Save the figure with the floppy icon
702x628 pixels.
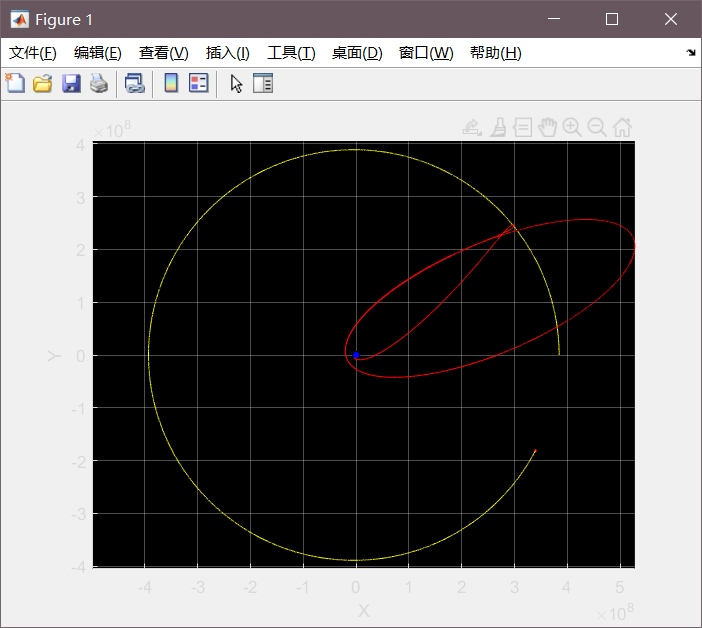click(x=71, y=83)
